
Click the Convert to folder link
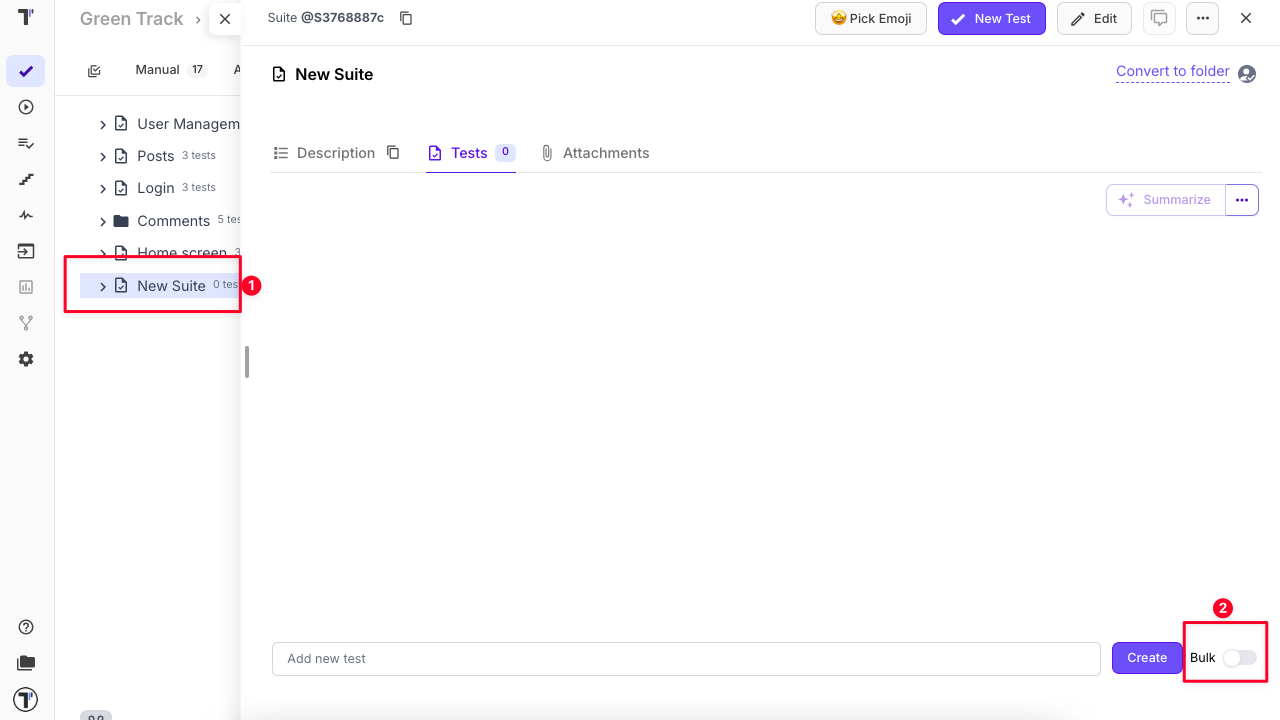(x=1172, y=72)
